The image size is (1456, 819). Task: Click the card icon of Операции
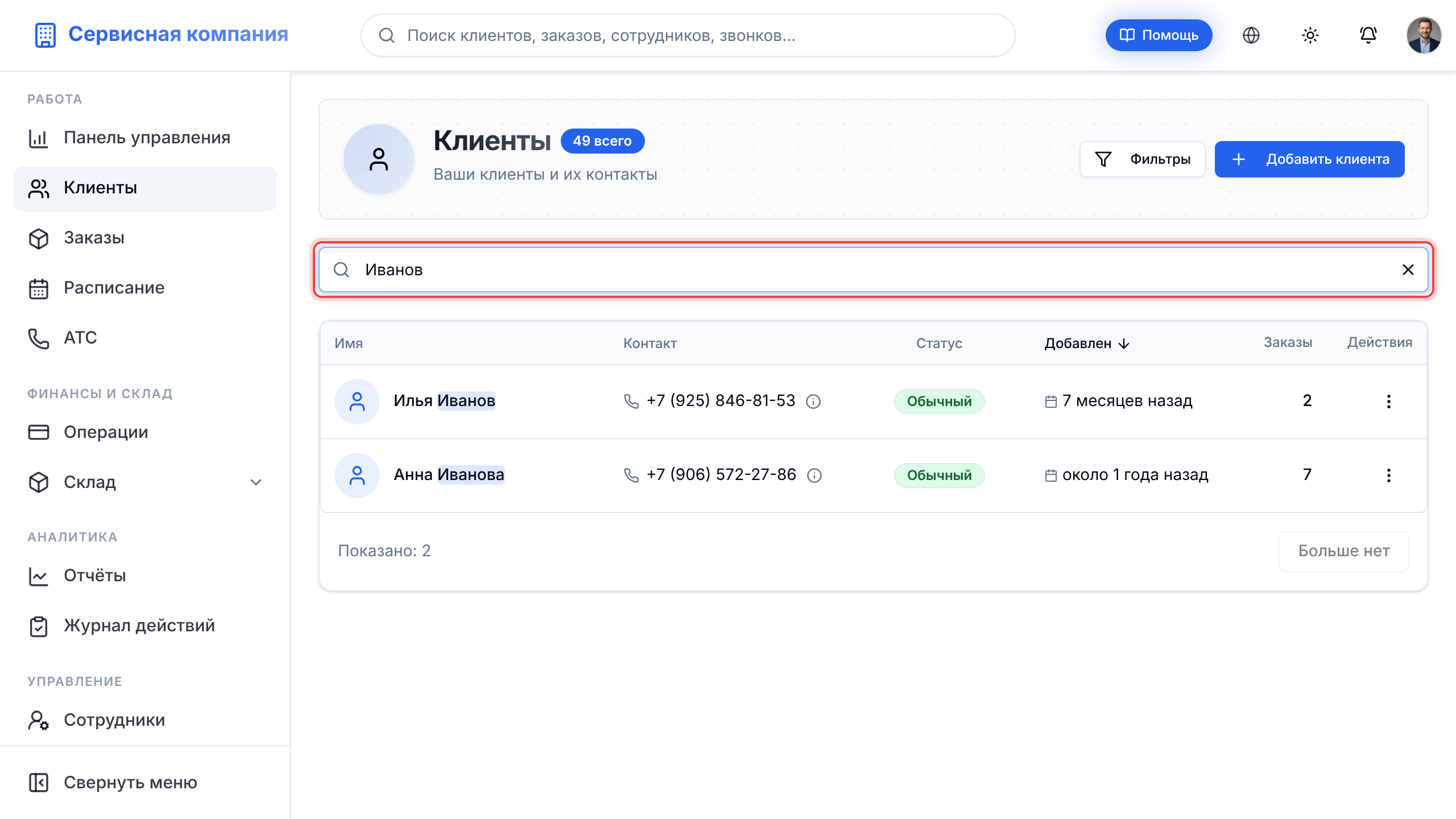pos(39,433)
